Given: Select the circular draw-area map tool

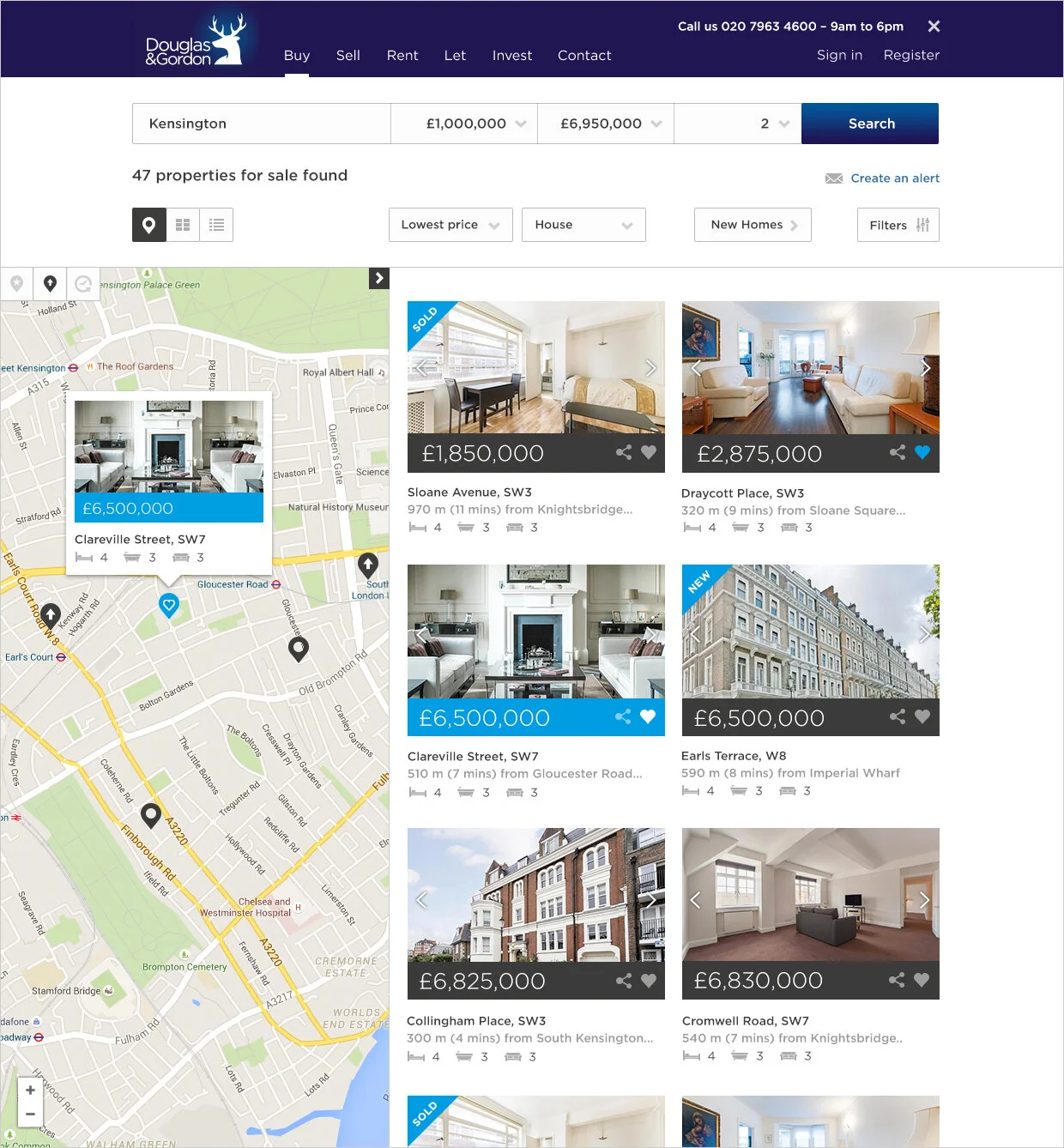Looking at the screenshot, I should click(x=83, y=283).
